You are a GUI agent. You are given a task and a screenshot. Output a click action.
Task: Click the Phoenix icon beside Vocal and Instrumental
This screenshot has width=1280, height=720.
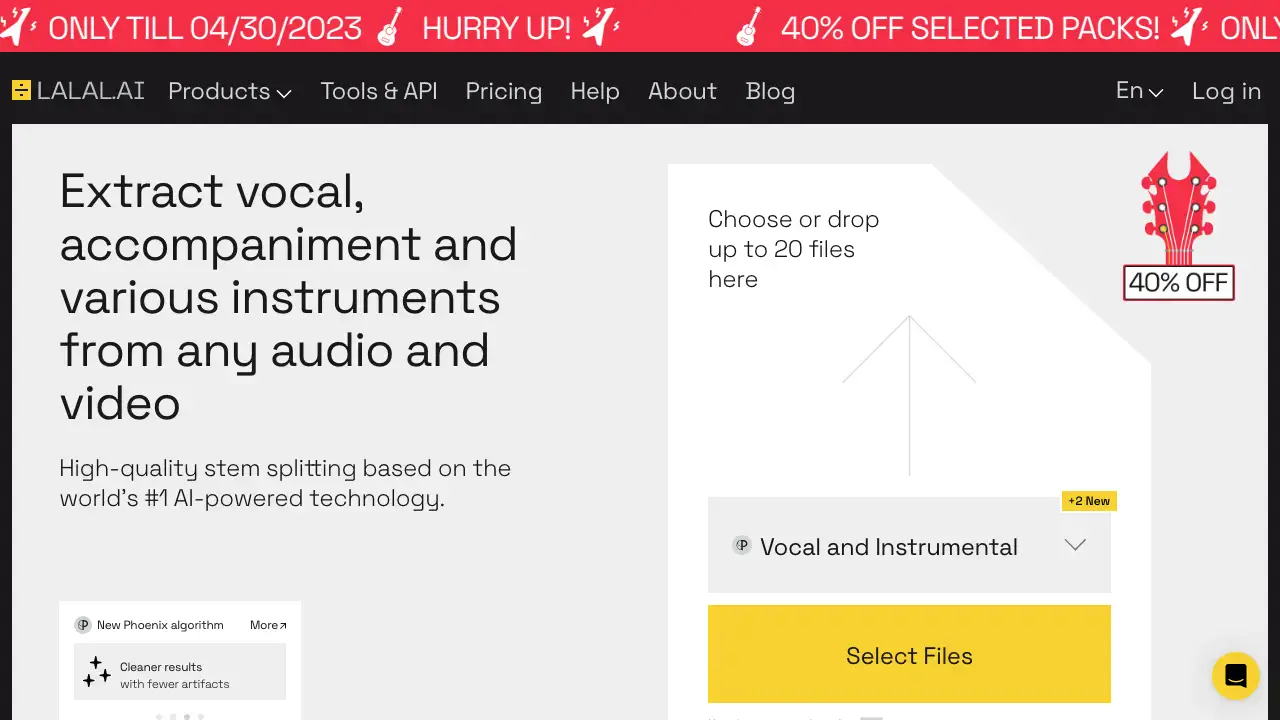click(x=742, y=546)
